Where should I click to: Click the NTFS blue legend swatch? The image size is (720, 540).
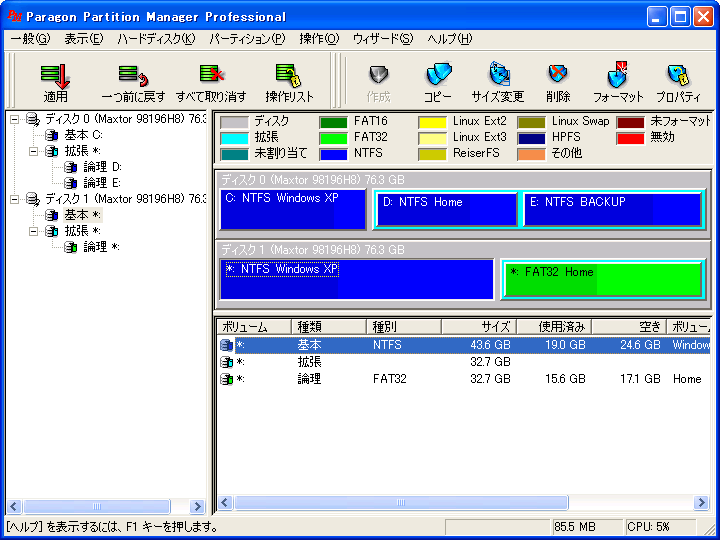coord(334,153)
